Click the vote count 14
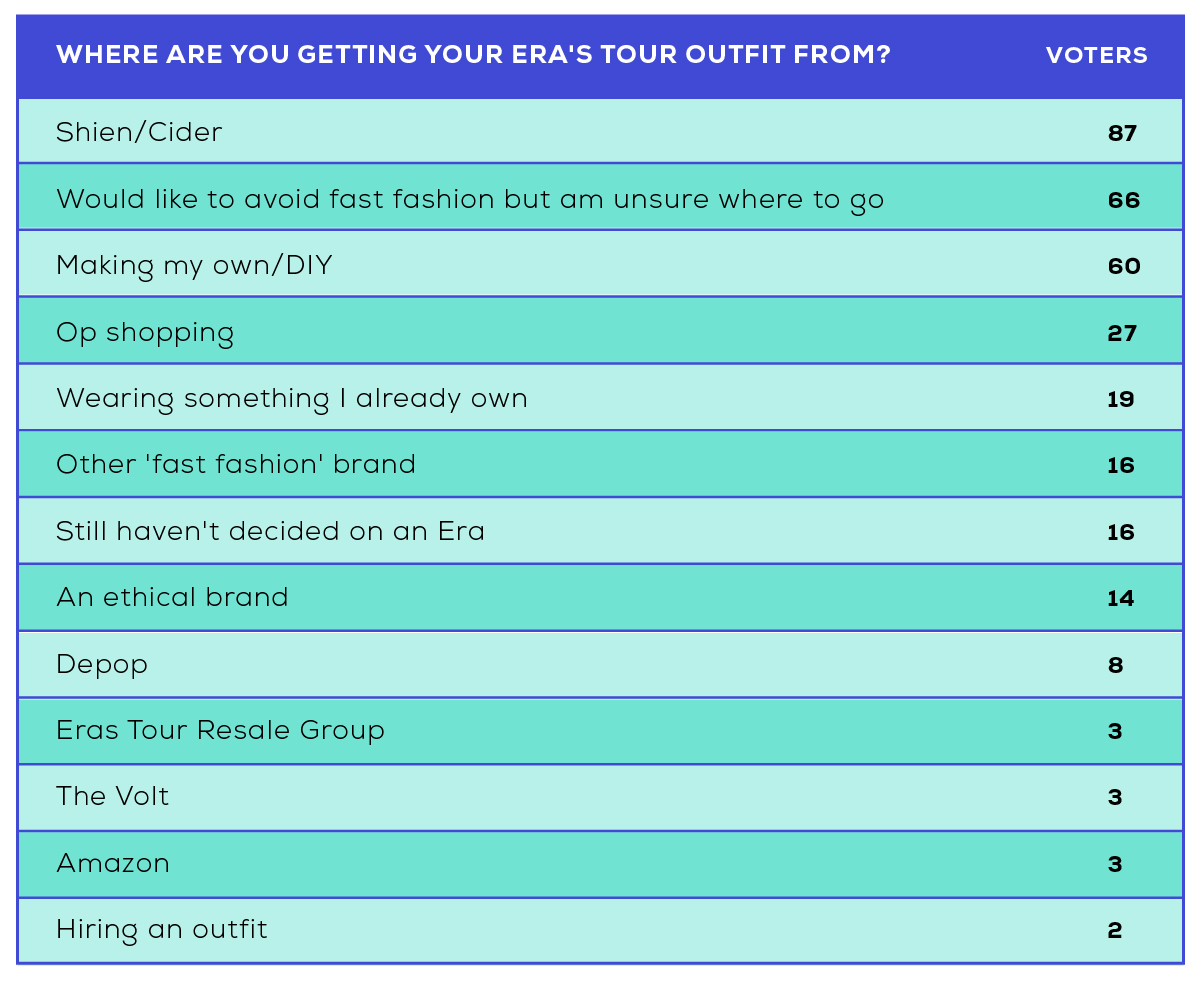This screenshot has height=981, width=1201. (1121, 599)
